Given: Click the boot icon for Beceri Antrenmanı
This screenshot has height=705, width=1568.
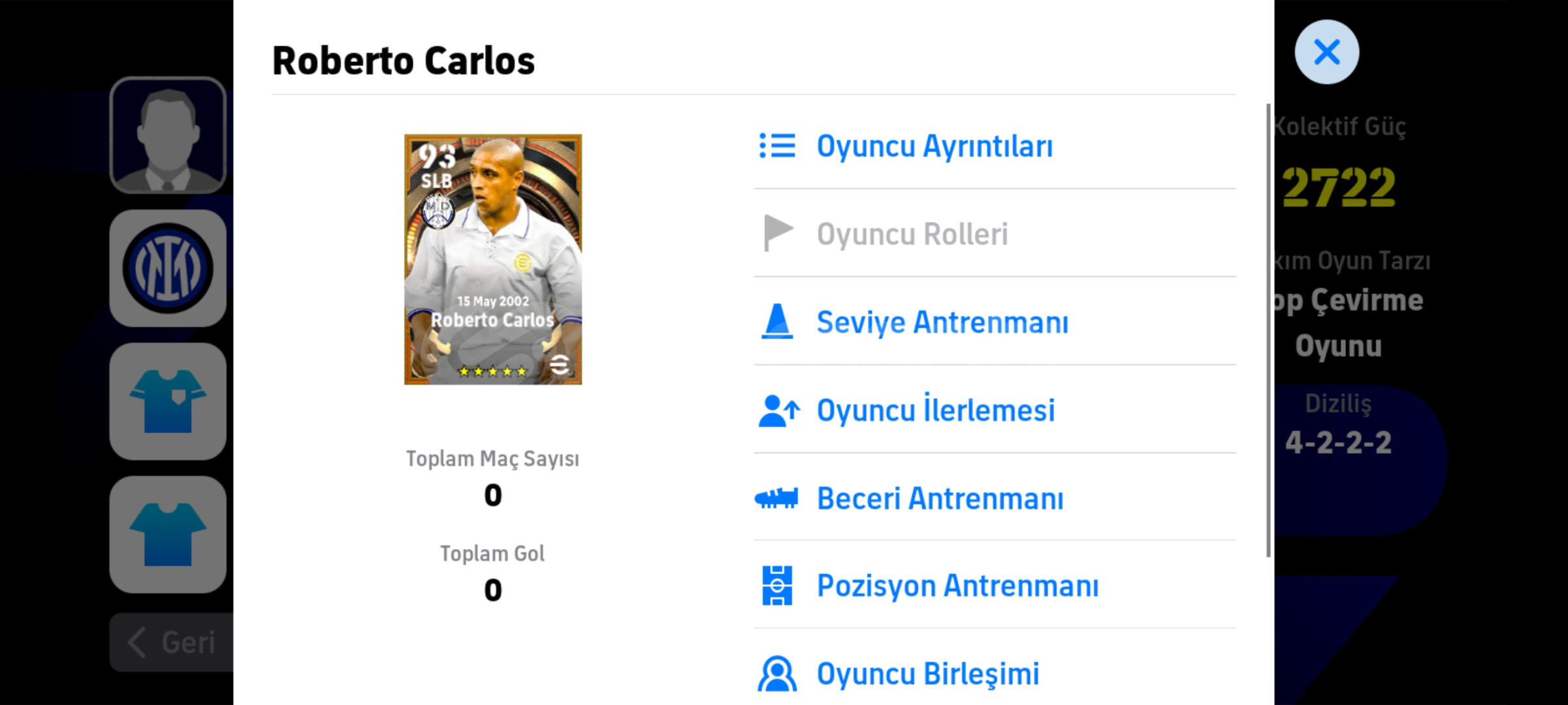Looking at the screenshot, I should [776, 499].
